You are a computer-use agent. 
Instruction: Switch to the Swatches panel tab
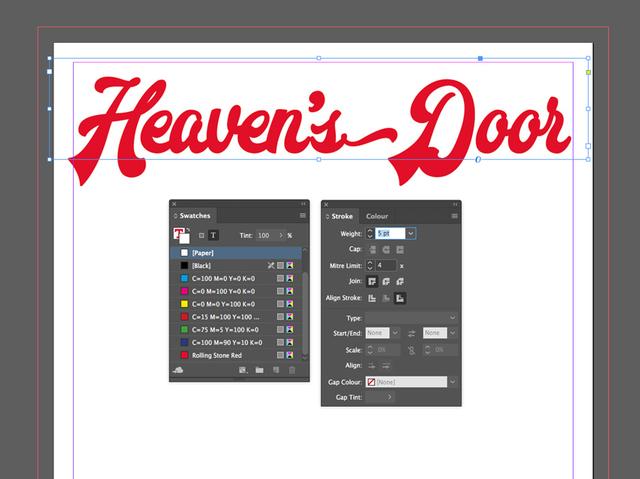pos(195,215)
